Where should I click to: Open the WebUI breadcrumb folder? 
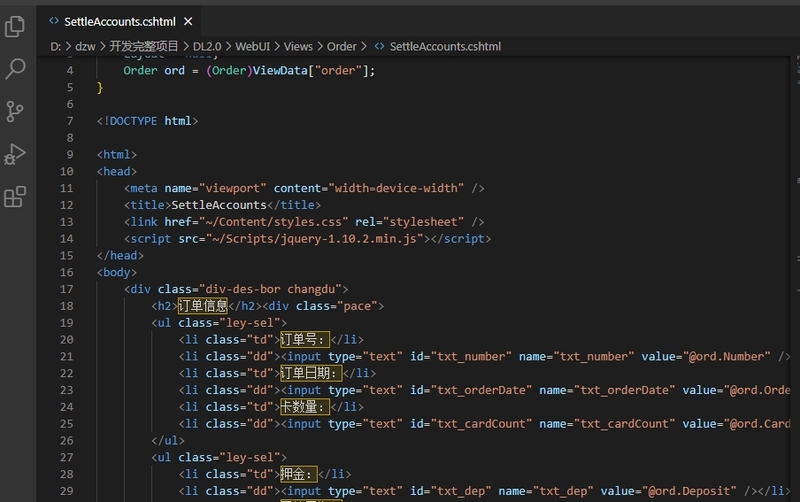point(253,46)
